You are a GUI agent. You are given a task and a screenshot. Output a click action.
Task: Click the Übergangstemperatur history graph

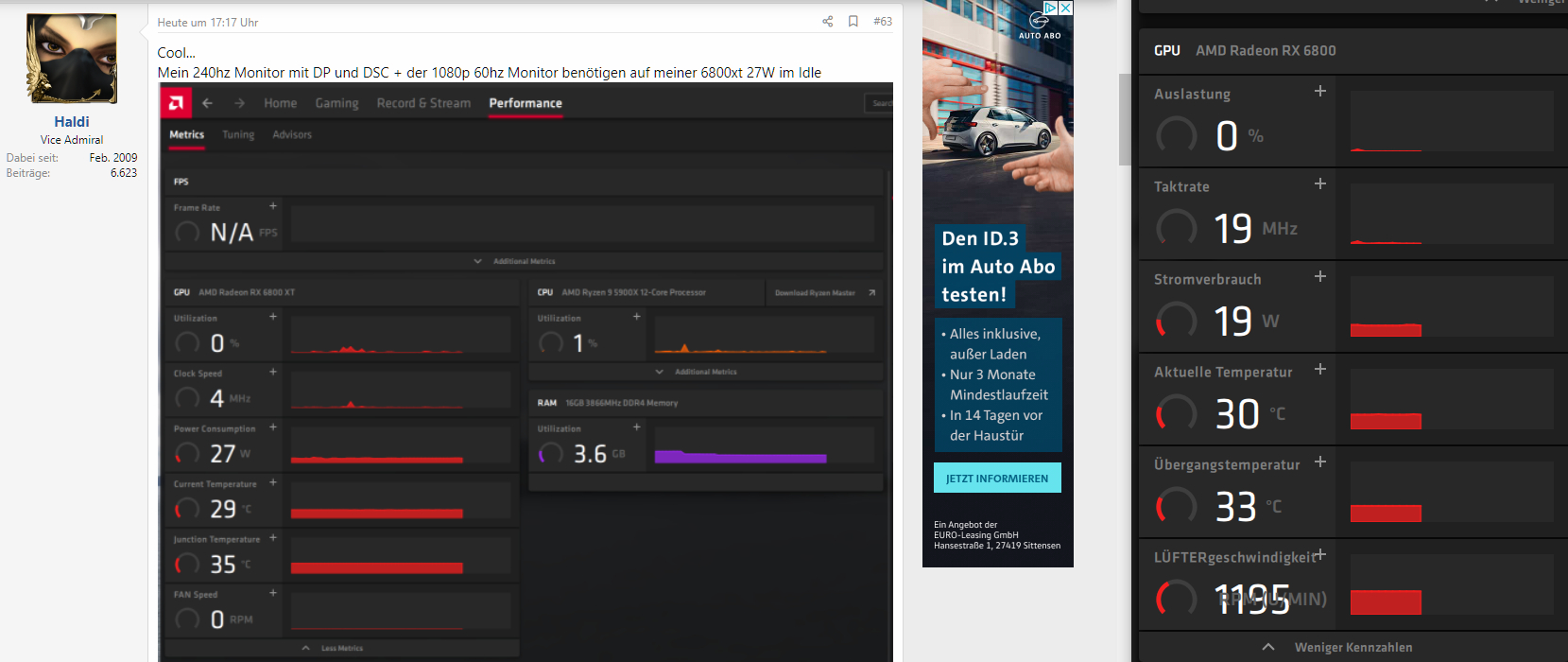tap(1452, 492)
